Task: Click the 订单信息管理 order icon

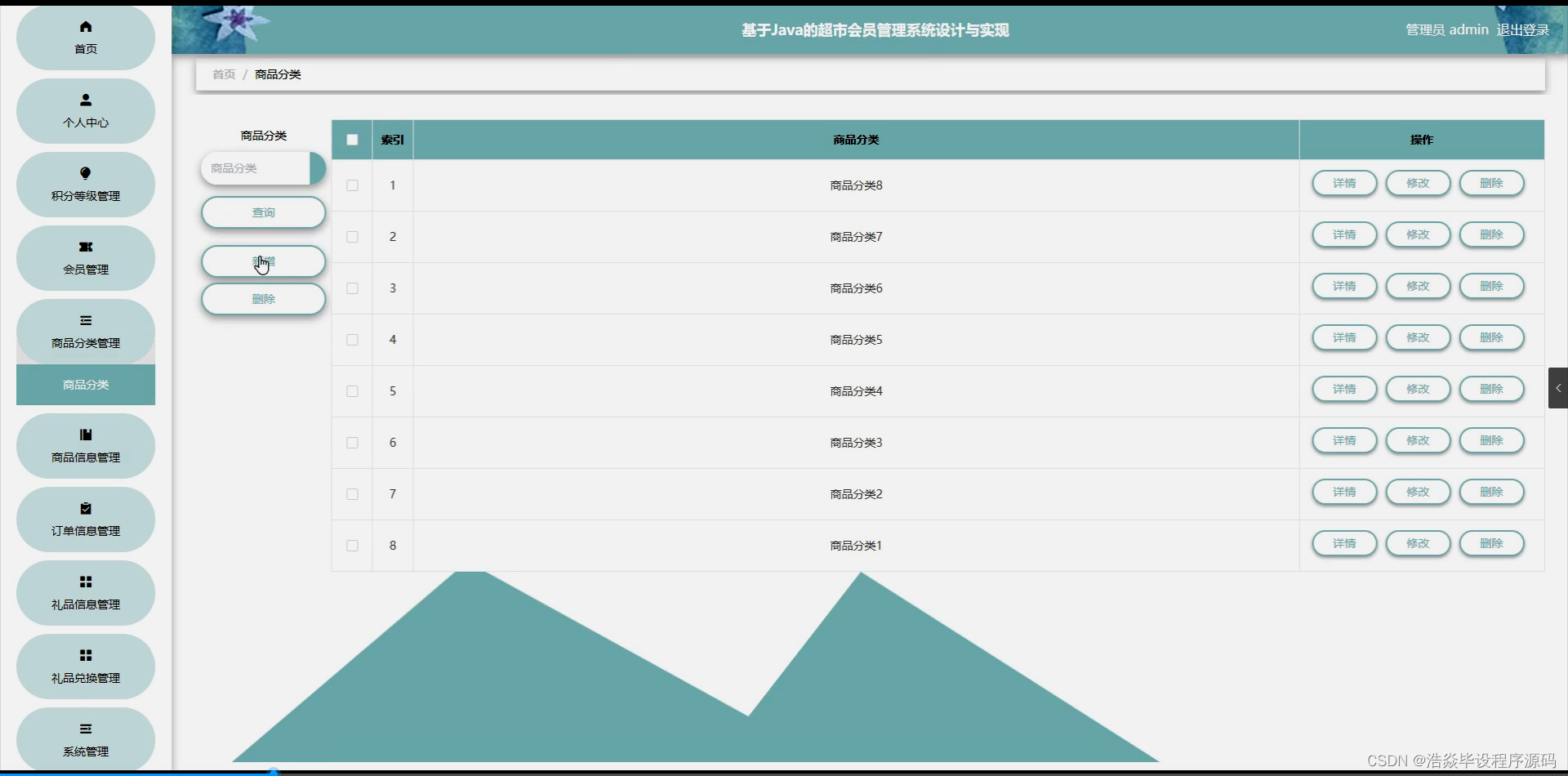Action: (x=85, y=507)
